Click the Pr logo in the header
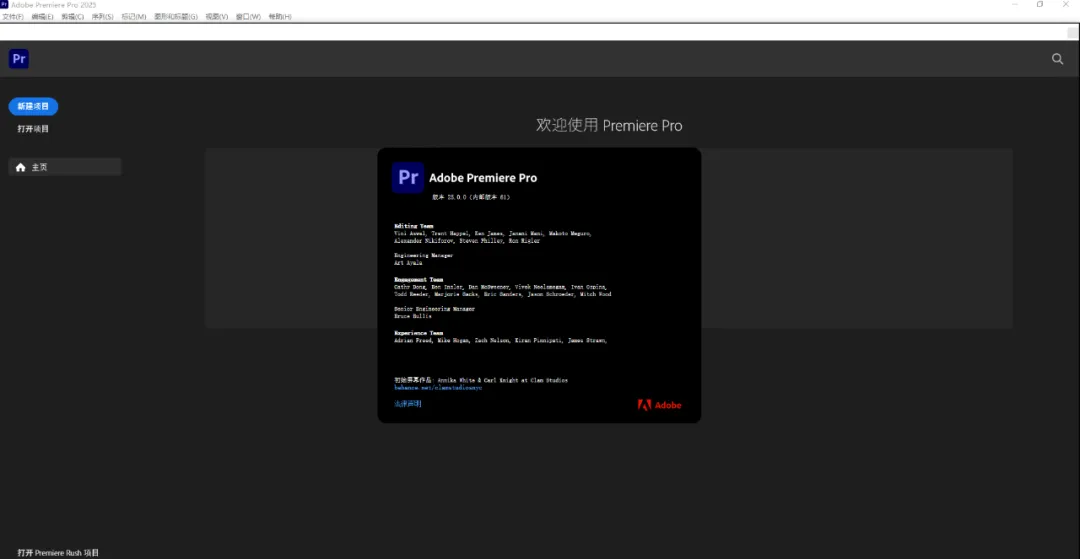This screenshot has height=559, width=1080. click(19, 59)
